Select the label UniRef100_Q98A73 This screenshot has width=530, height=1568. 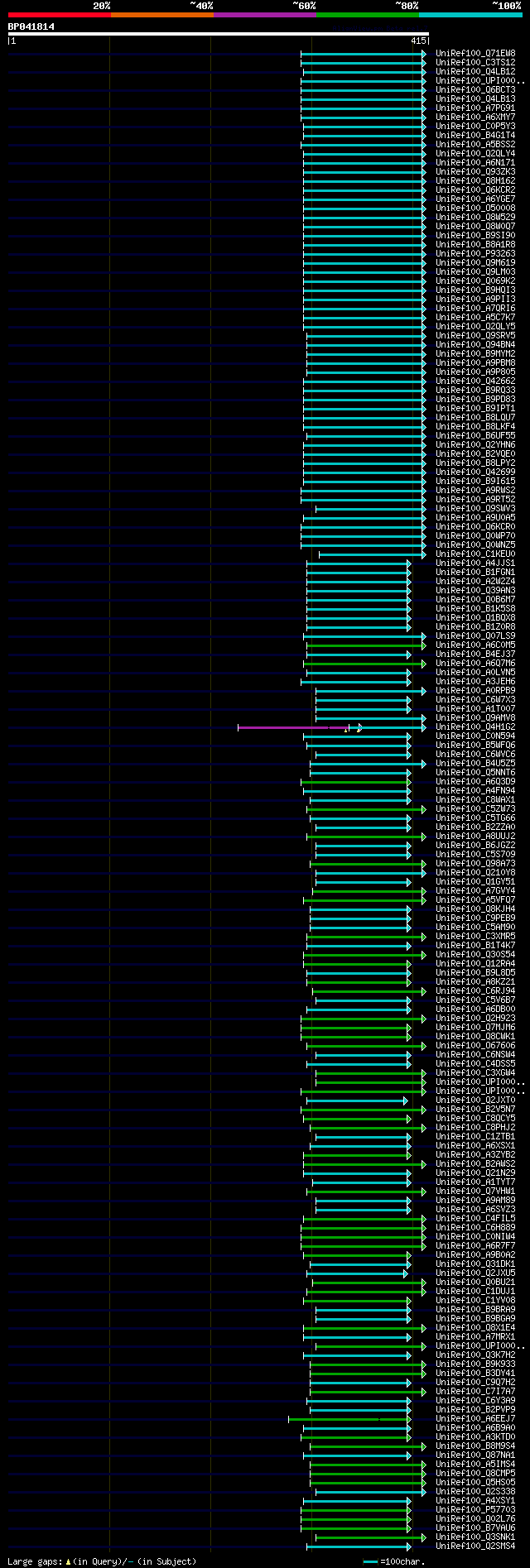pos(475,863)
